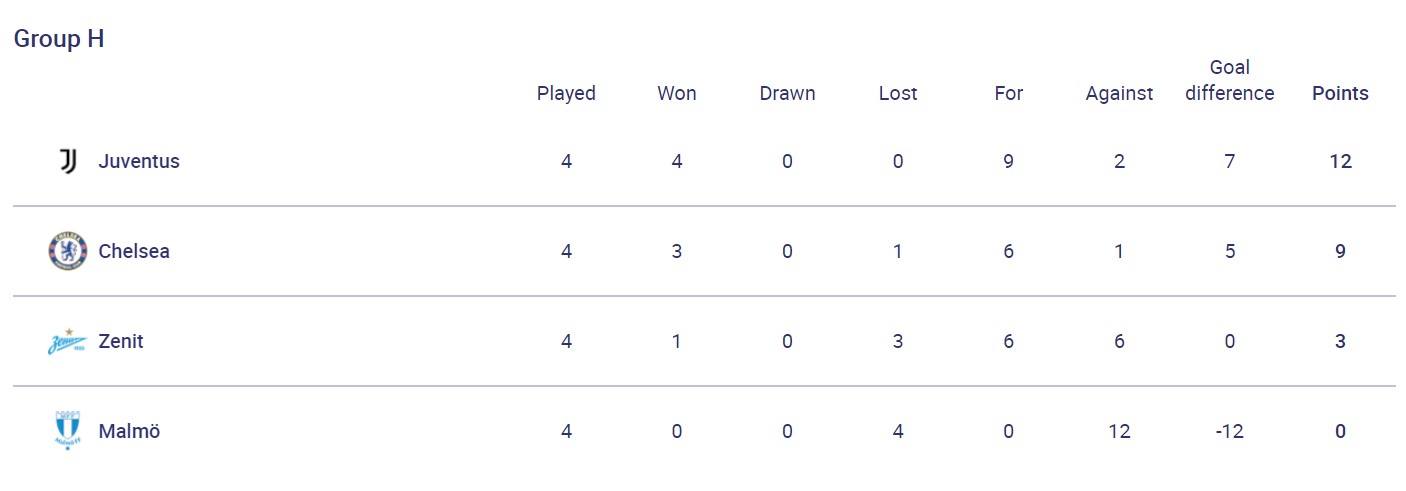
Task: Click the Played column header
Action: click(566, 93)
